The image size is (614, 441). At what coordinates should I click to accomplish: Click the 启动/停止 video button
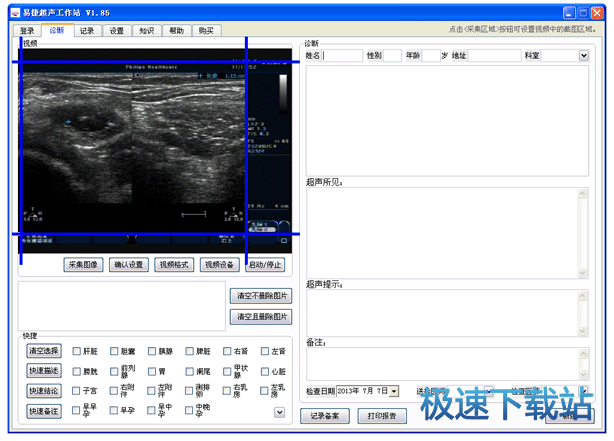tap(265, 265)
